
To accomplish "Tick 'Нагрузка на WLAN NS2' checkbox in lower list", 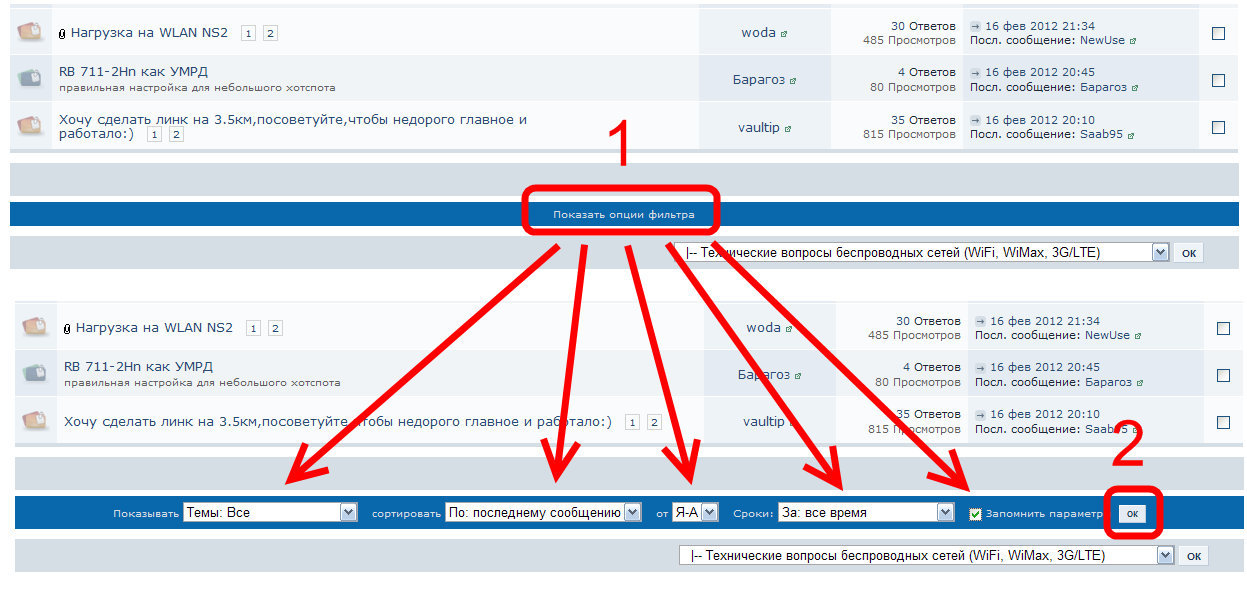I will click(x=1223, y=328).
